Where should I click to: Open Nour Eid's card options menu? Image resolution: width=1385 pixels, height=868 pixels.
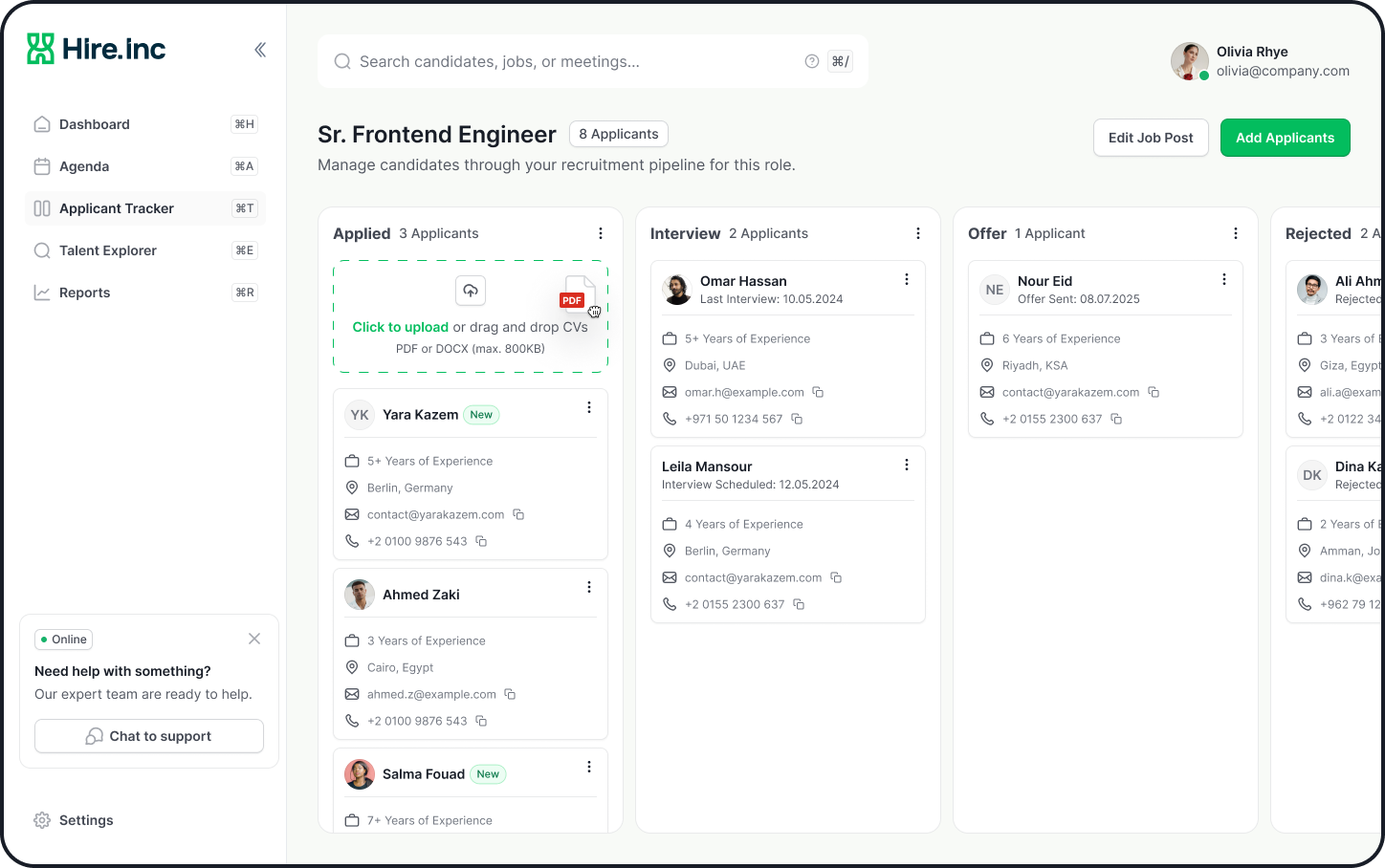click(x=1224, y=279)
